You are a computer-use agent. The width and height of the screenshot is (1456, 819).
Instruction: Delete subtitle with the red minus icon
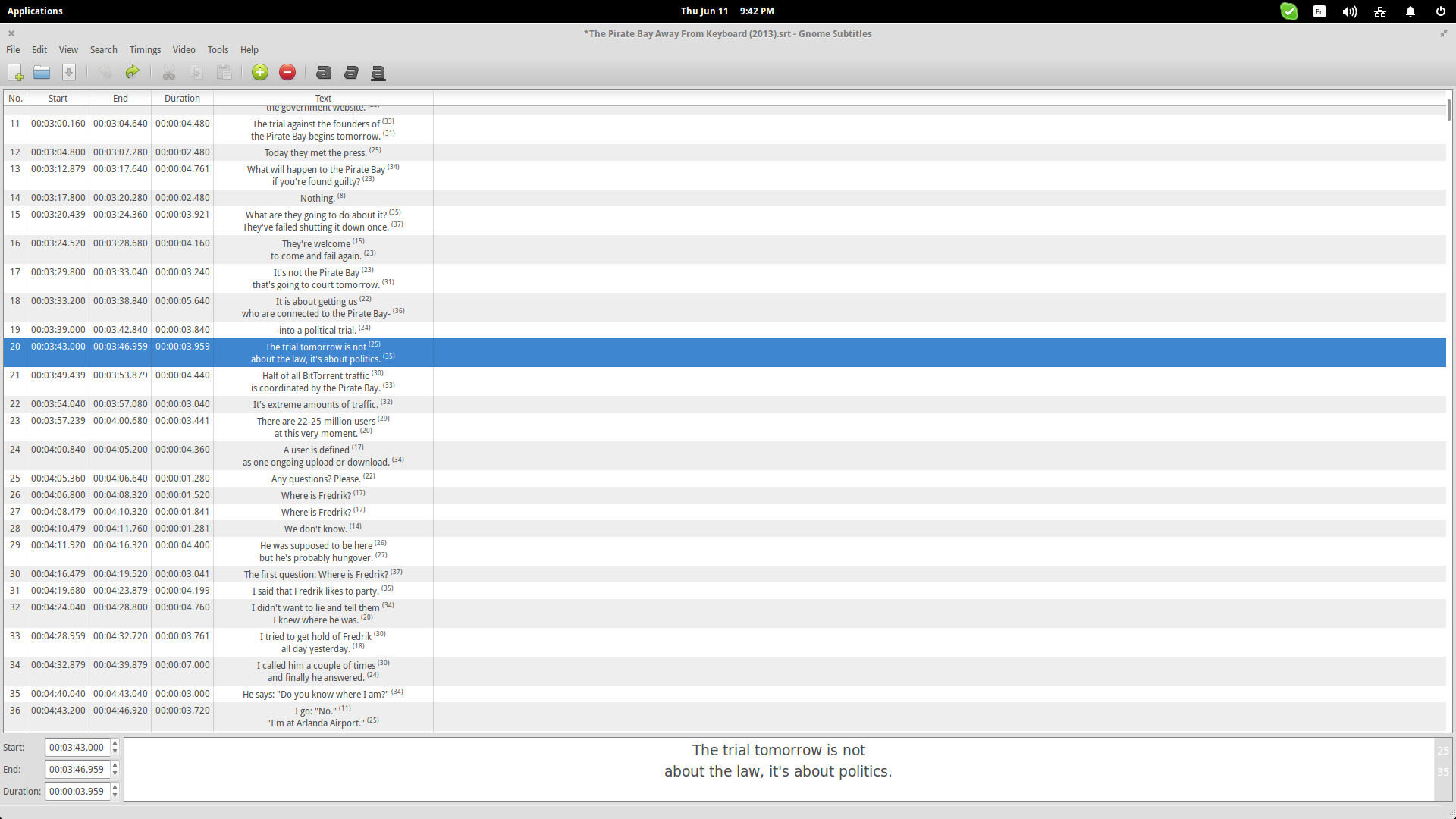pos(287,72)
